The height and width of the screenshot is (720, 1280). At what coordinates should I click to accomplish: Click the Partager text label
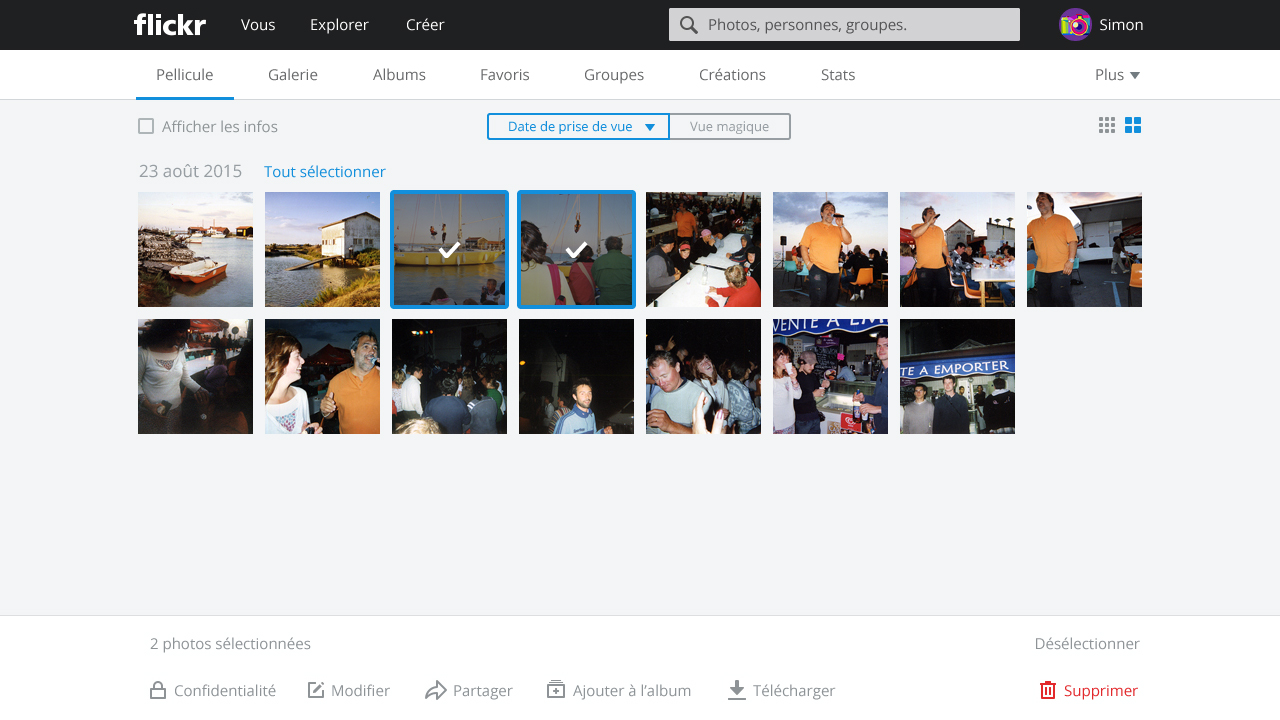(483, 691)
